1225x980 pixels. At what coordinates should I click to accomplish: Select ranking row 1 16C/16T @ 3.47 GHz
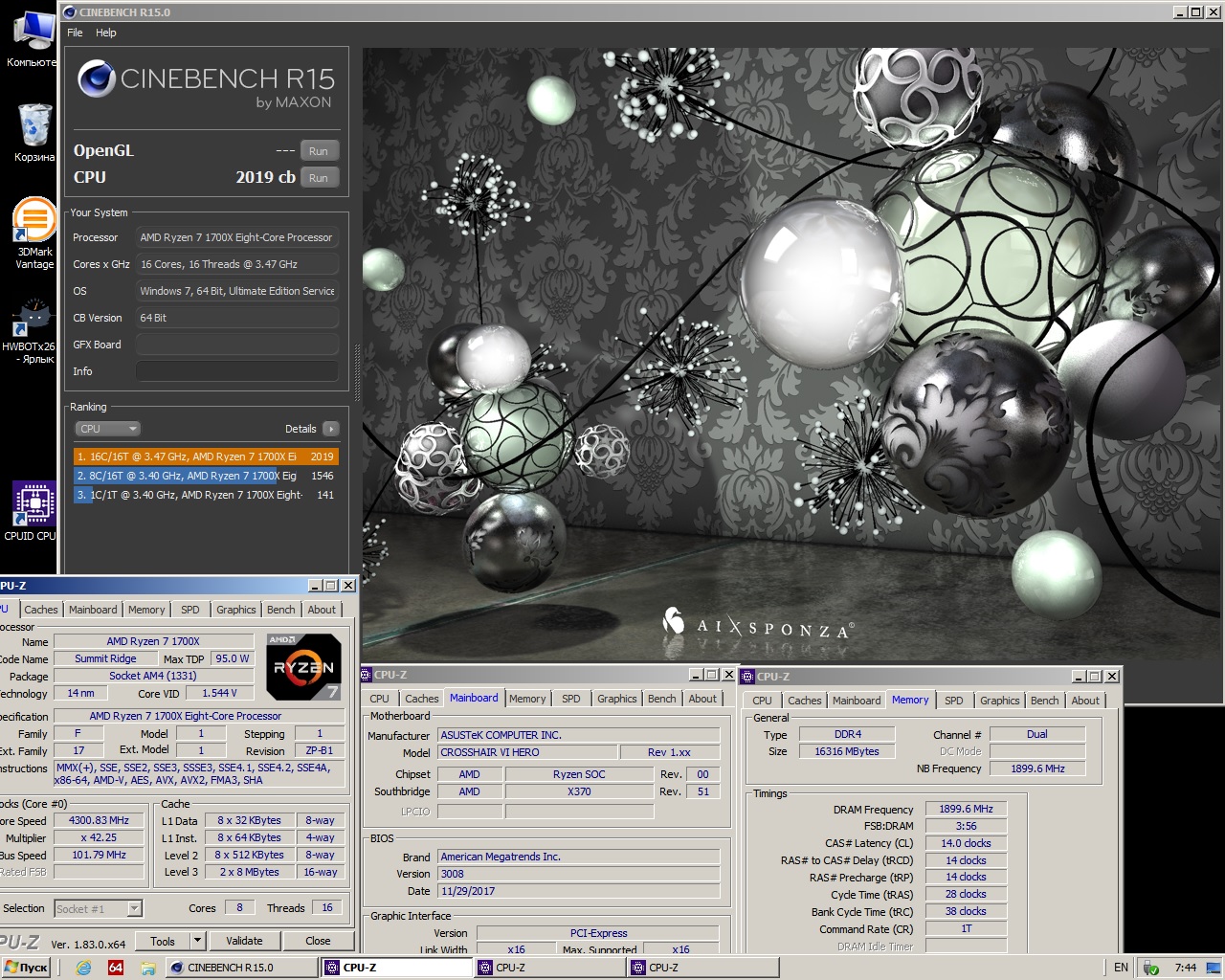tap(206, 457)
